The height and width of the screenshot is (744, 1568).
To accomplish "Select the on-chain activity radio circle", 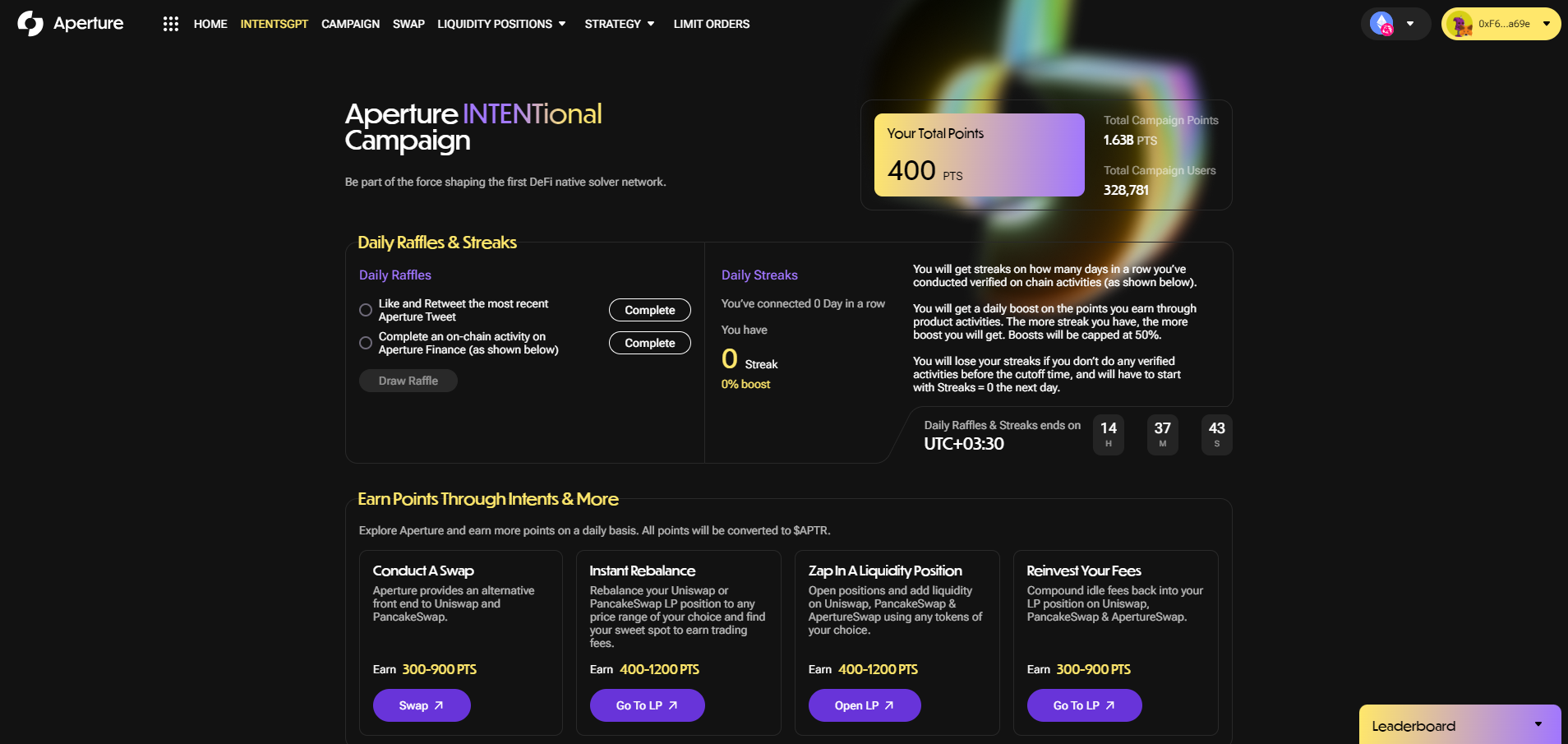I will [x=366, y=343].
